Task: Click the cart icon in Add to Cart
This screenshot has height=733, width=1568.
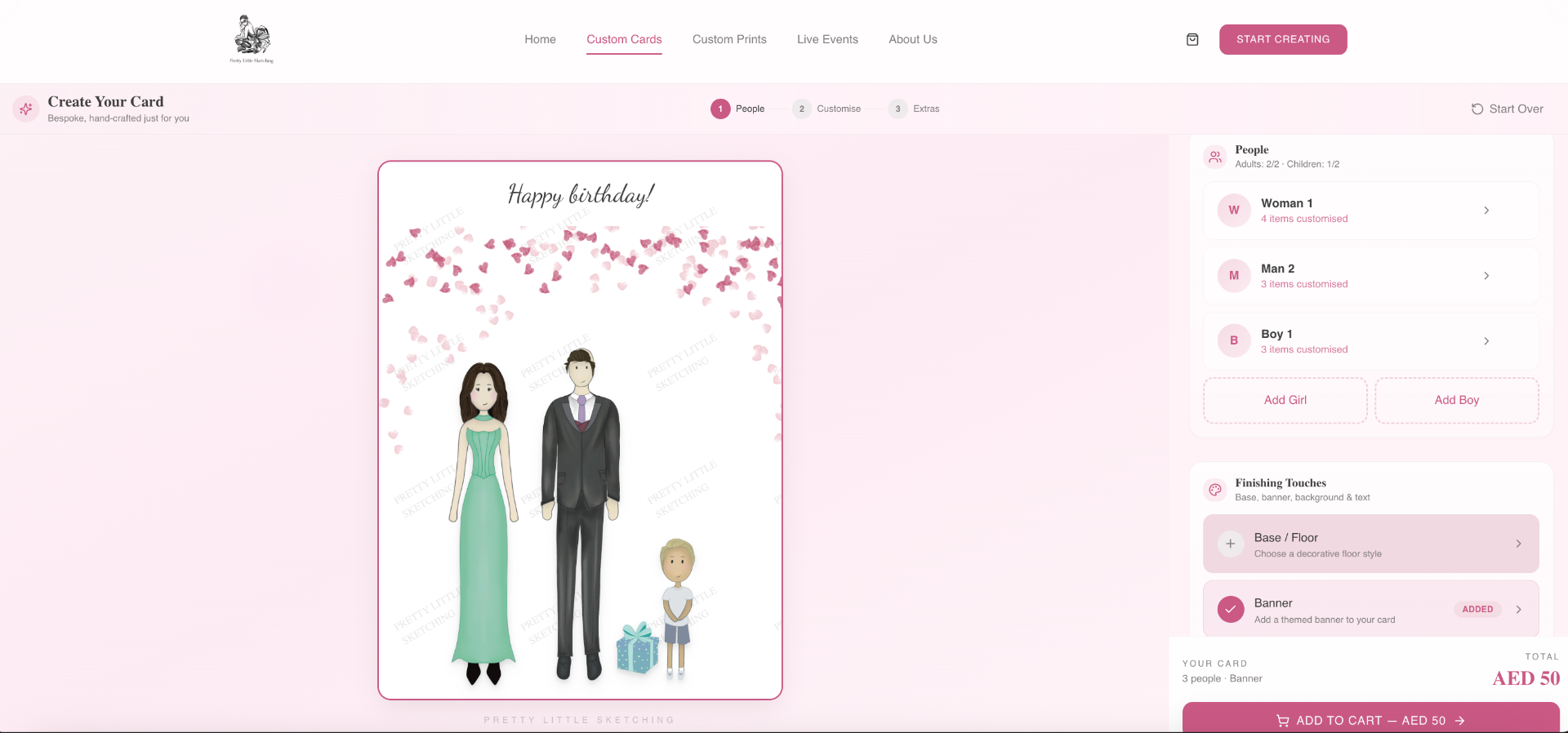Action: point(1283,721)
